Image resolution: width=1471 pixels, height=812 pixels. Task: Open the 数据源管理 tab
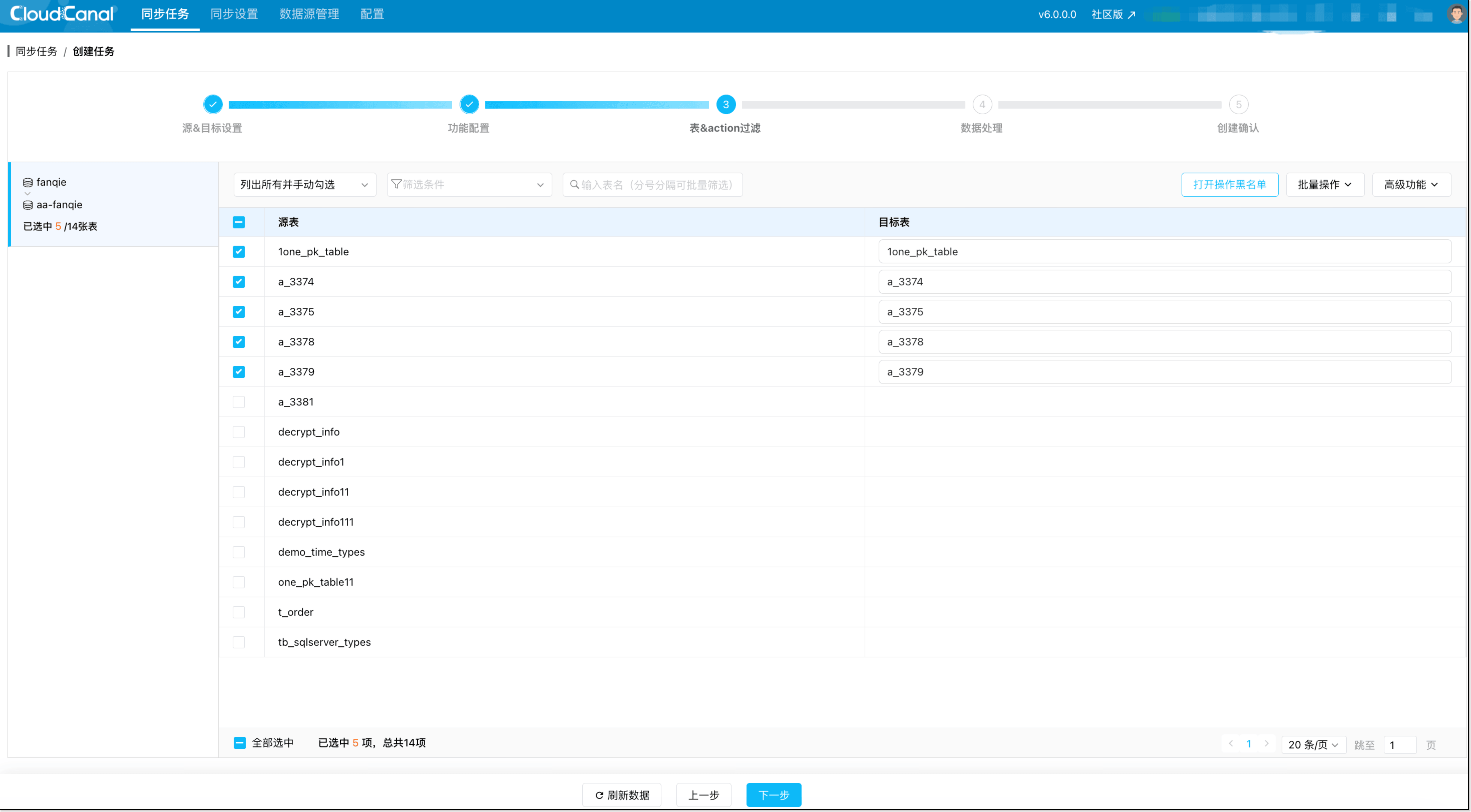pyautogui.click(x=309, y=14)
